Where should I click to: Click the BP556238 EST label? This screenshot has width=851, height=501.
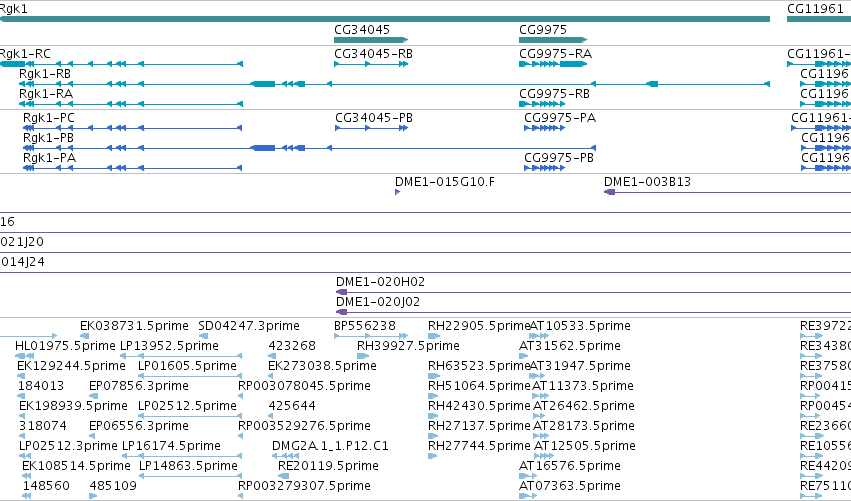point(365,326)
